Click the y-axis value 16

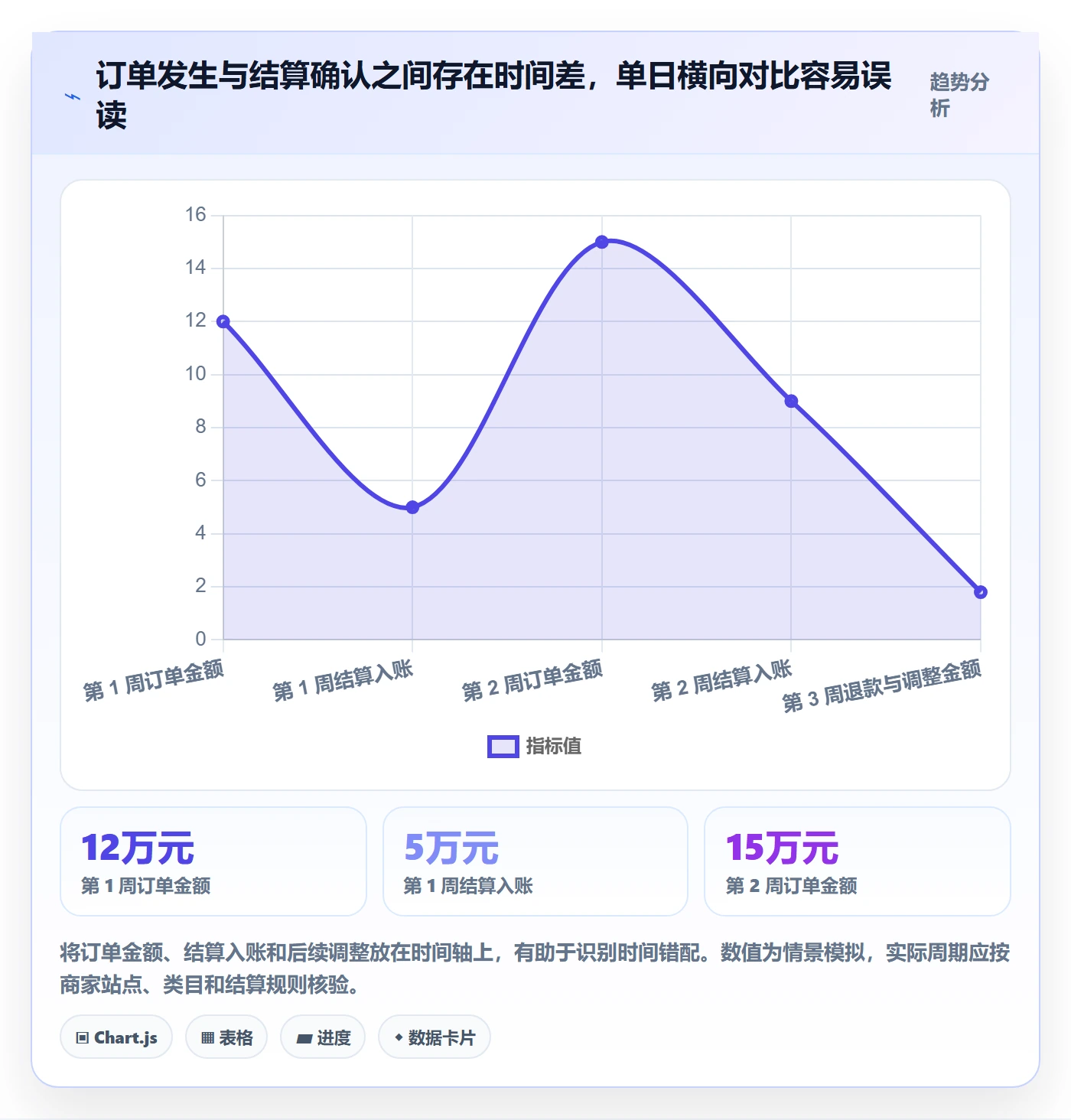(x=196, y=215)
